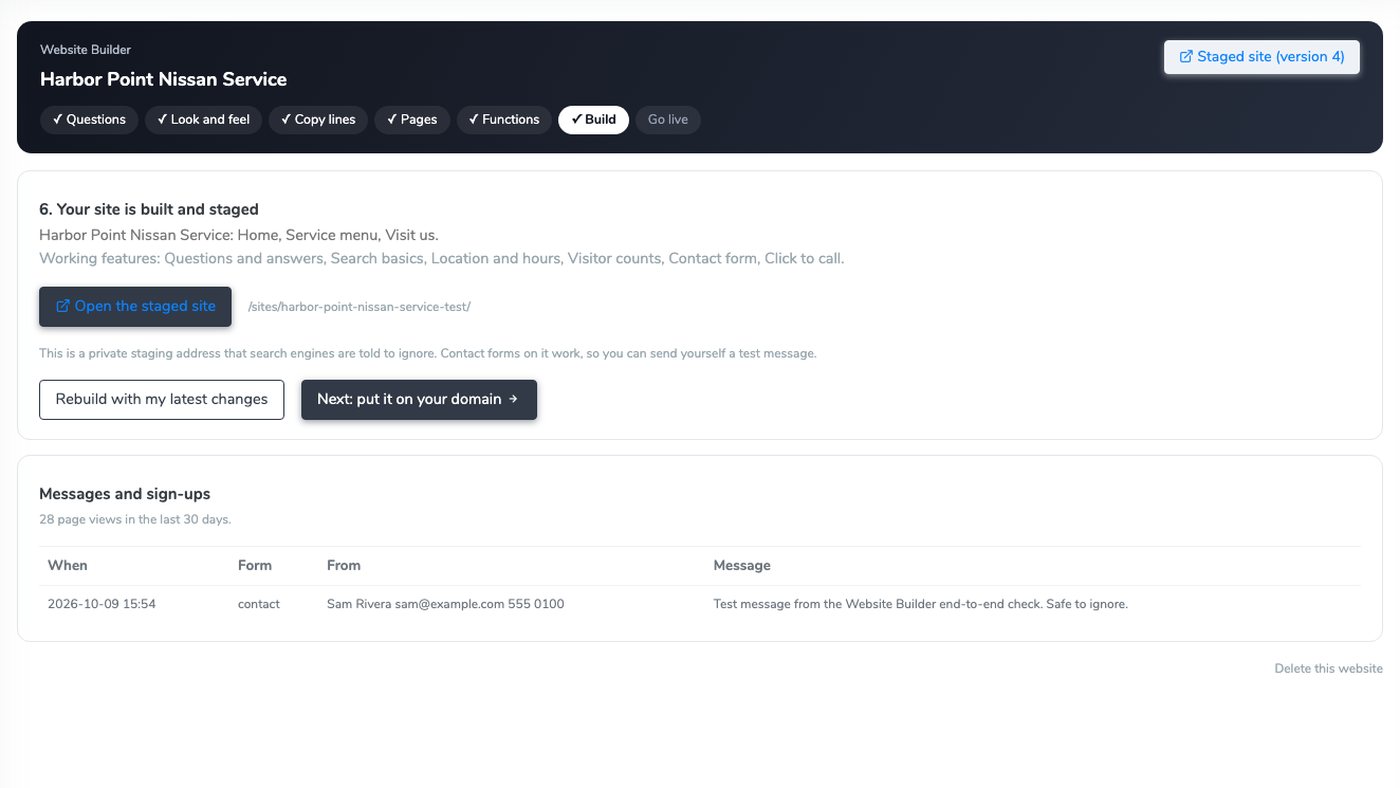
Task: Click Open the staged site button
Action: pos(135,307)
